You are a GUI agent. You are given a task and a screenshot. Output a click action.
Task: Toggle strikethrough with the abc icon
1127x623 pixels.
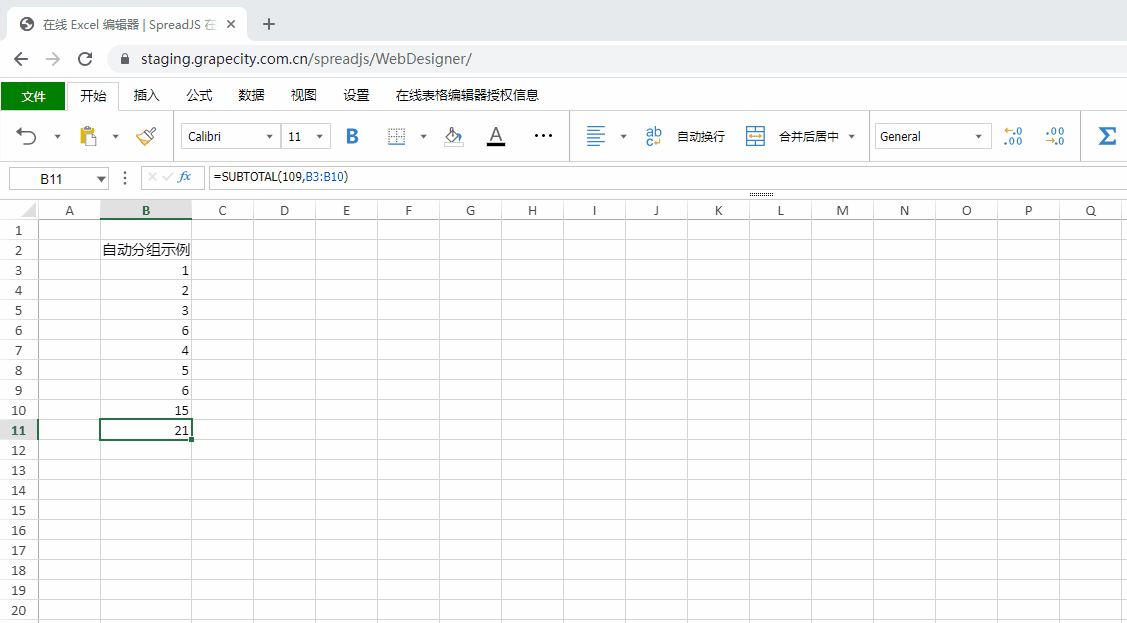(x=652, y=135)
